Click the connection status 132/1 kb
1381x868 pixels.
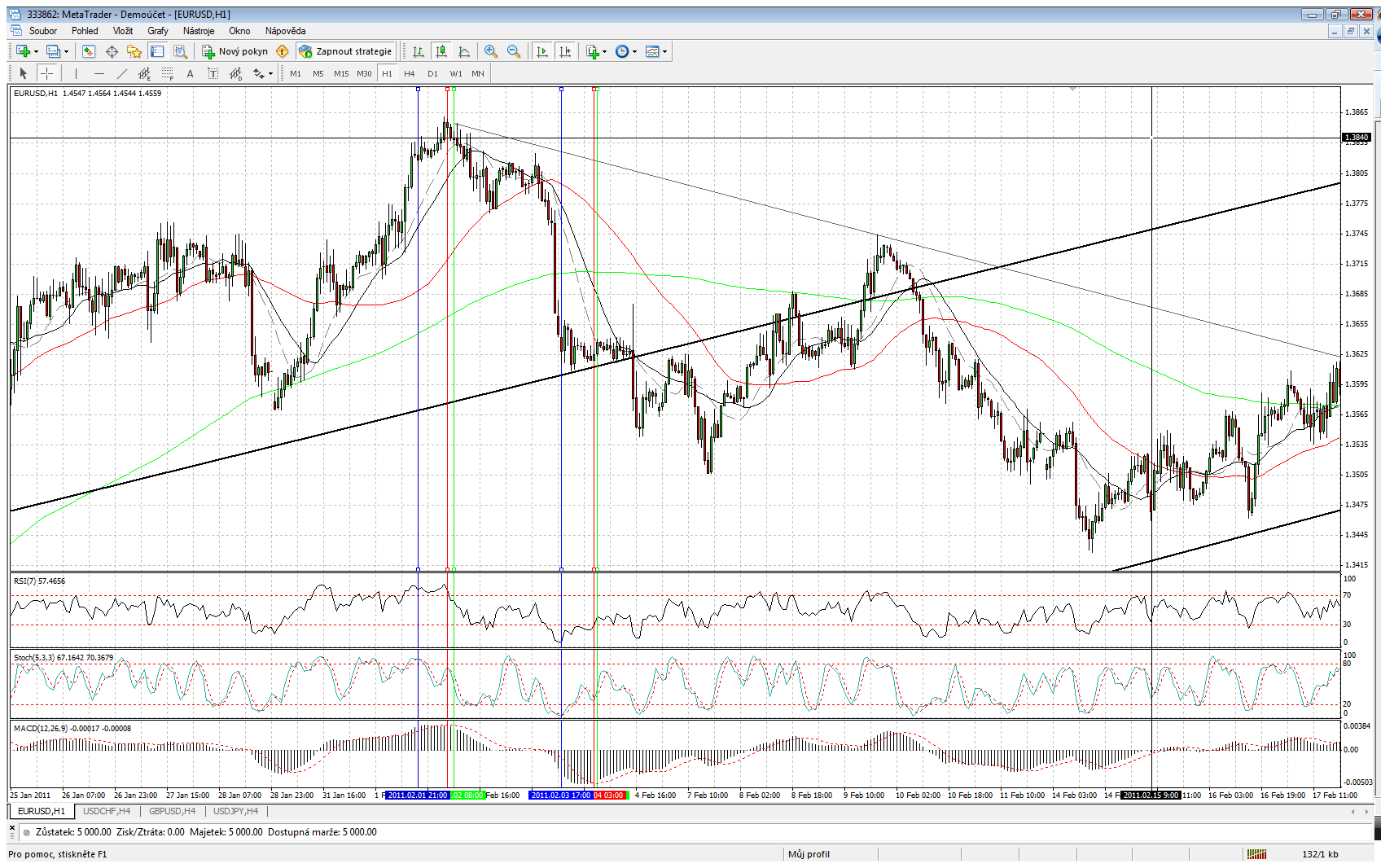[x=1320, y=854]
